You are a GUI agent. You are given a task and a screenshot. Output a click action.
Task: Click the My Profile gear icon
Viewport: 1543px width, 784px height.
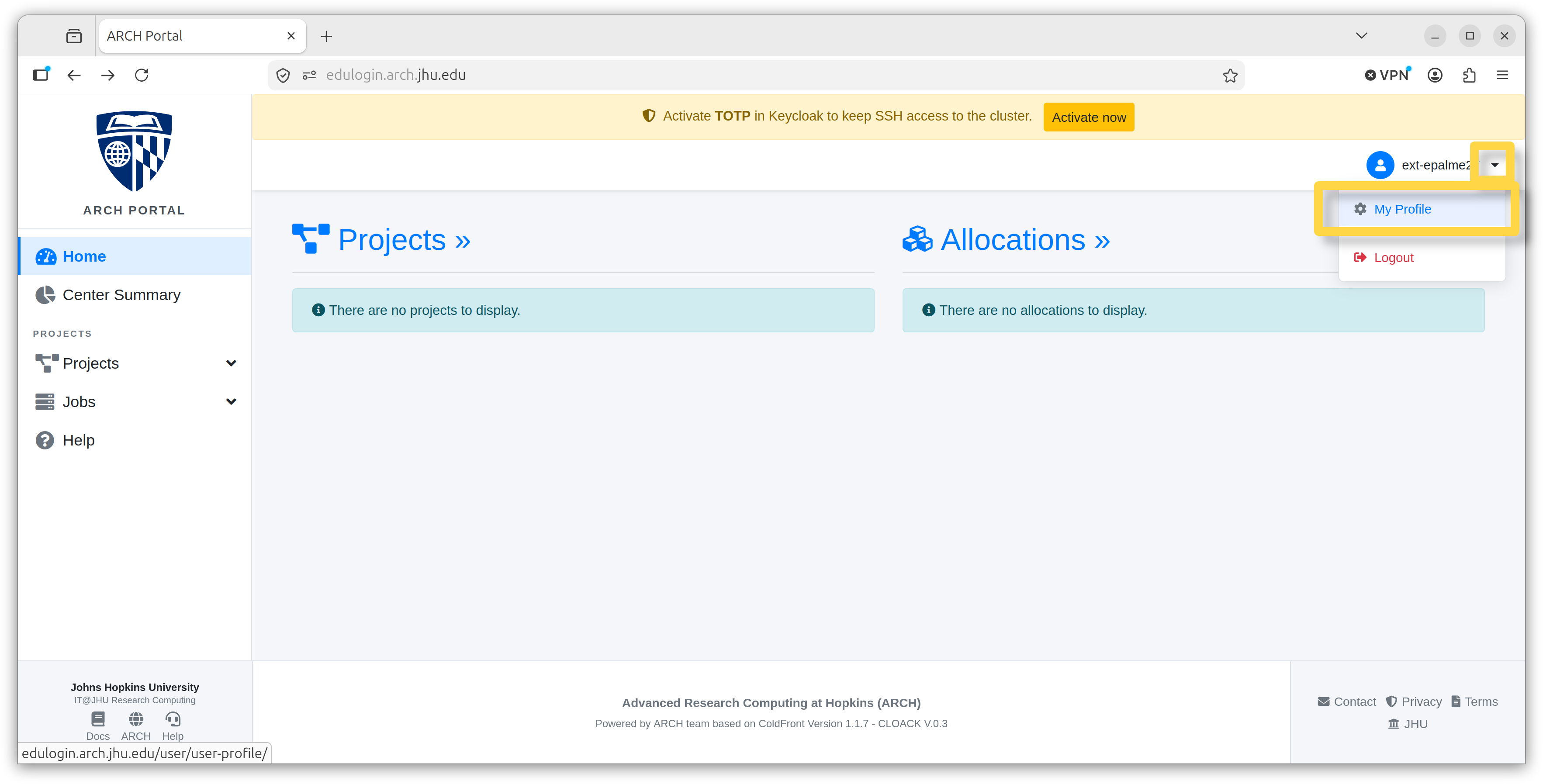click(1360, 209)
